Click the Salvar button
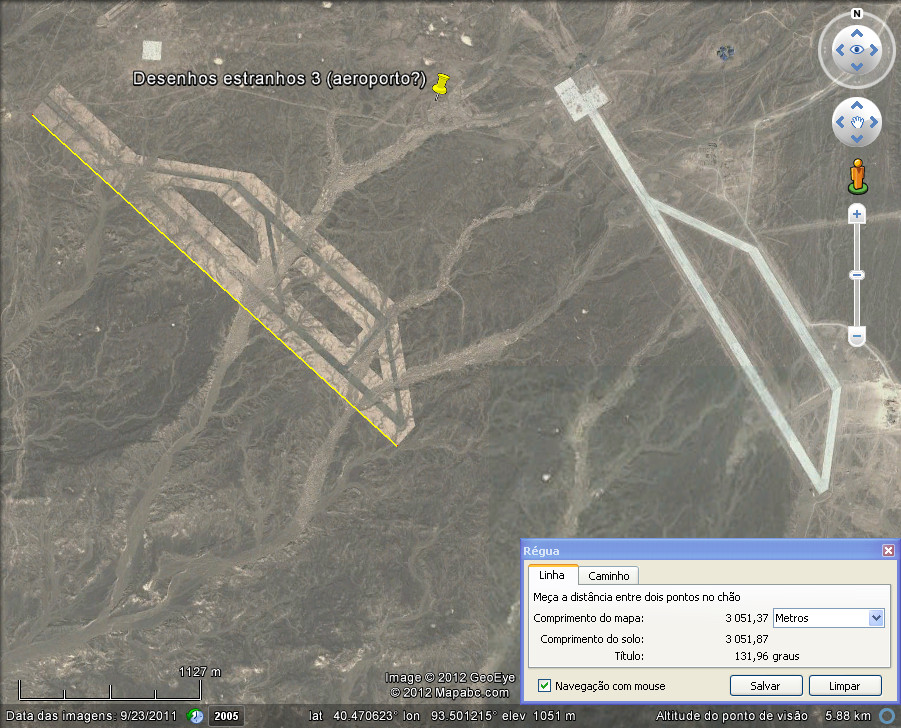The image size is (901, 728). (765, 686)
